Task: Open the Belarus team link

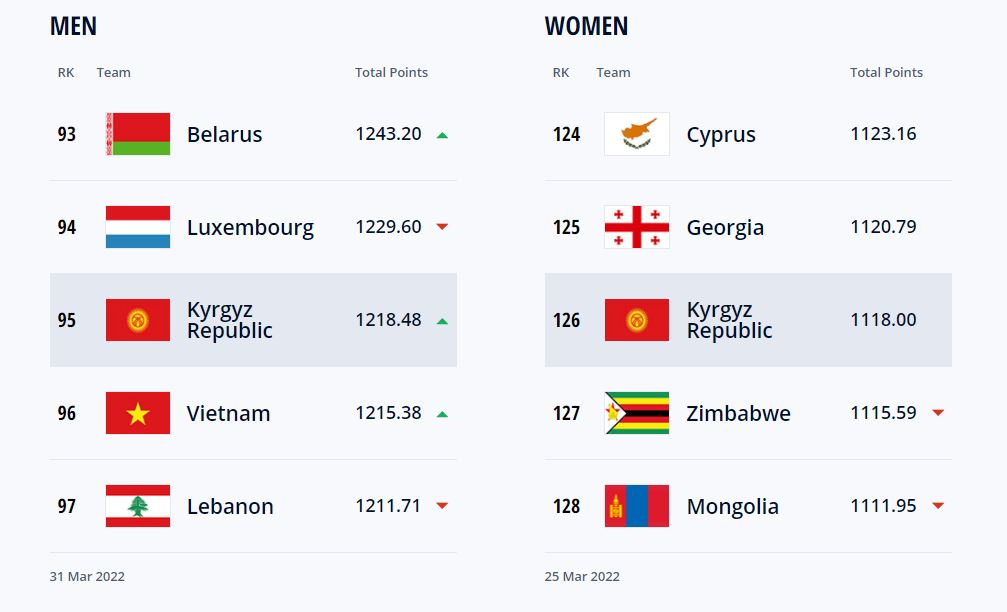Action: pyautogui.click(x=224, y=135)
